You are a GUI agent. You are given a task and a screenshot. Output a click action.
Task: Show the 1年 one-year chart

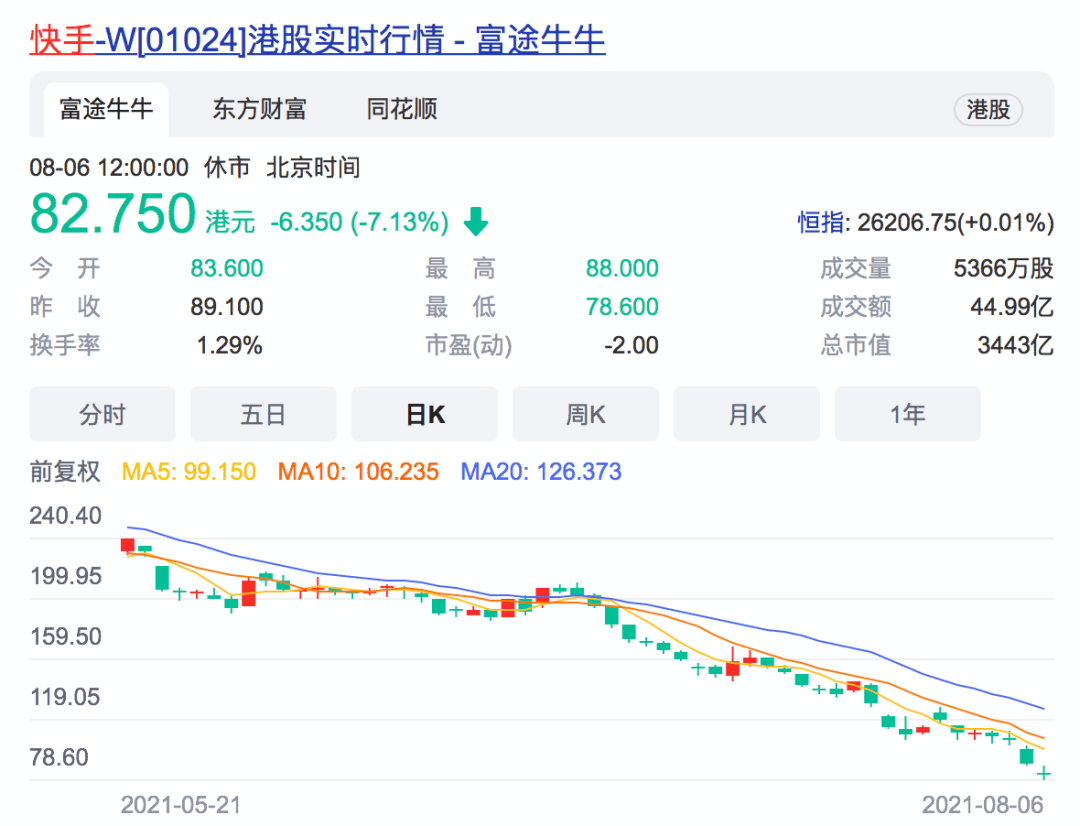point(907,414)
